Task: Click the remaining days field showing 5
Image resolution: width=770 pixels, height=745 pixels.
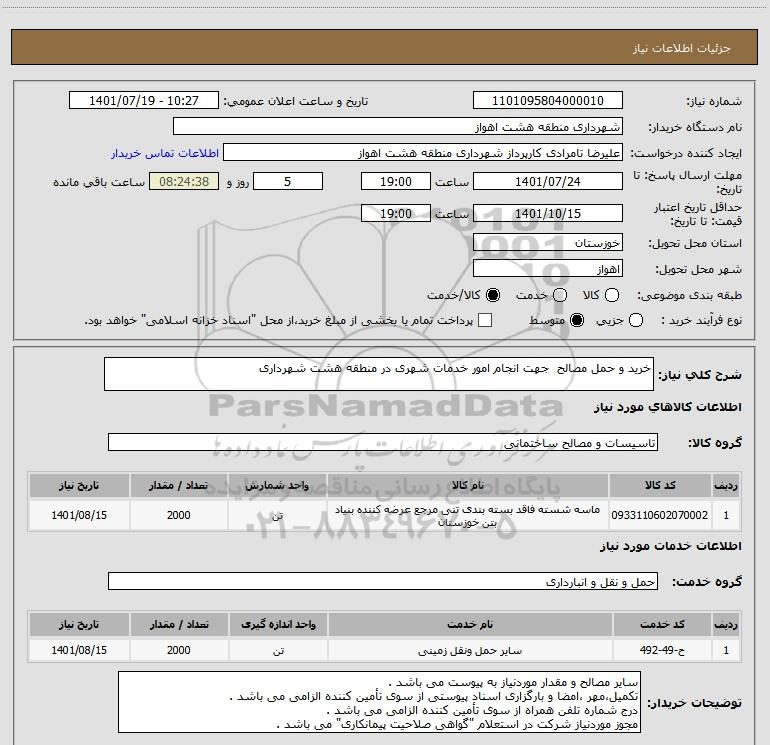Action: pyautogui.click(x=288, y=181)
